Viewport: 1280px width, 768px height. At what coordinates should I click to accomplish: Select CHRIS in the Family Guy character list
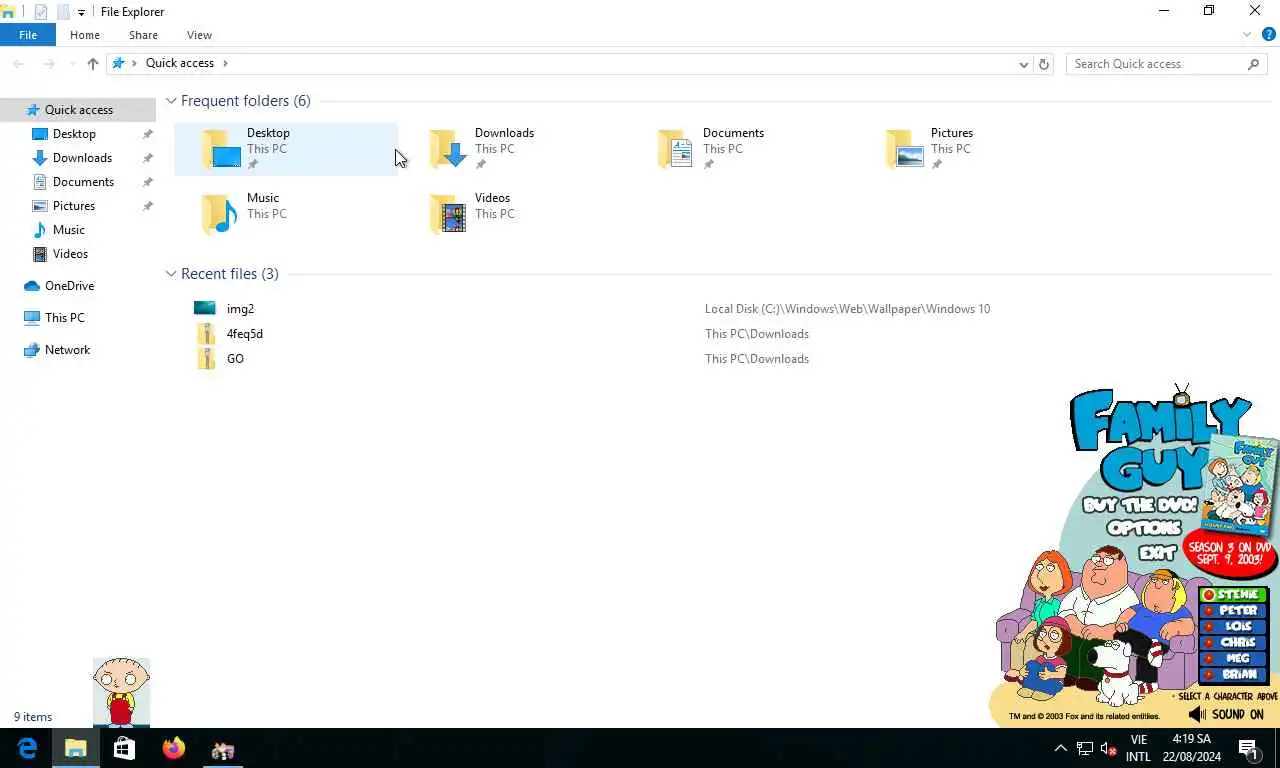coord(1234,643)
